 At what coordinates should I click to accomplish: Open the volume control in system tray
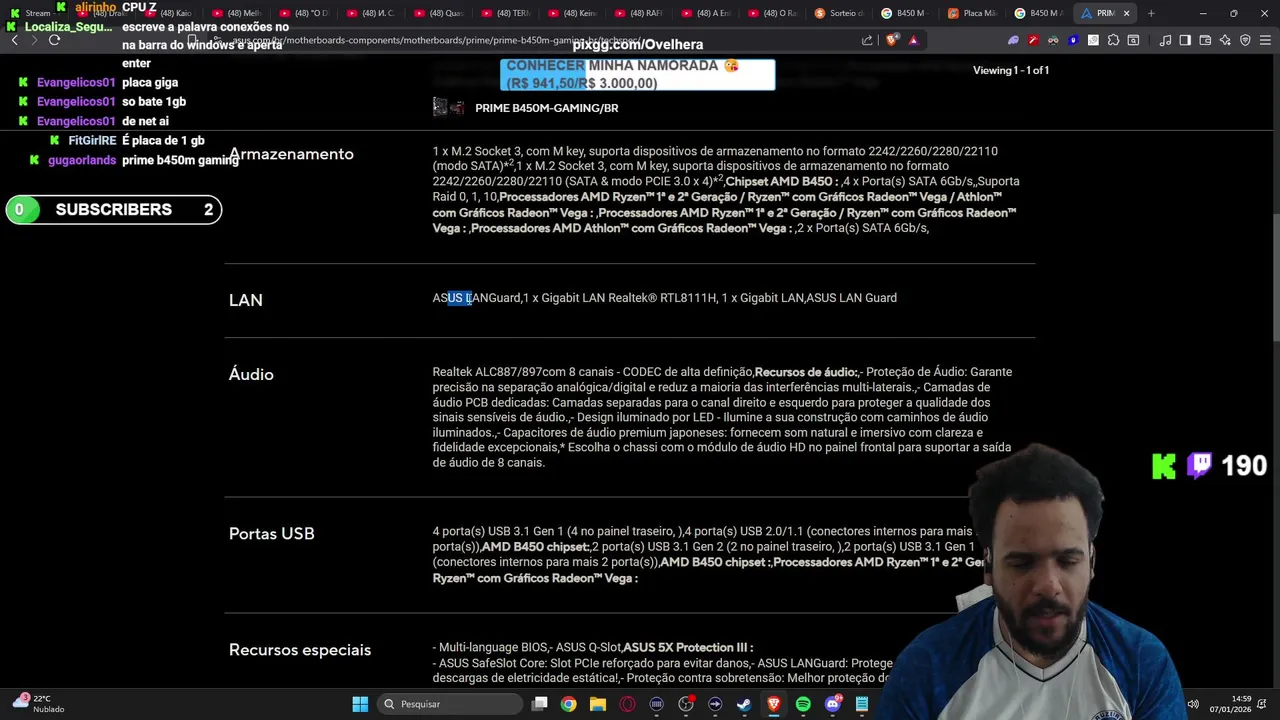[1193, 704]
